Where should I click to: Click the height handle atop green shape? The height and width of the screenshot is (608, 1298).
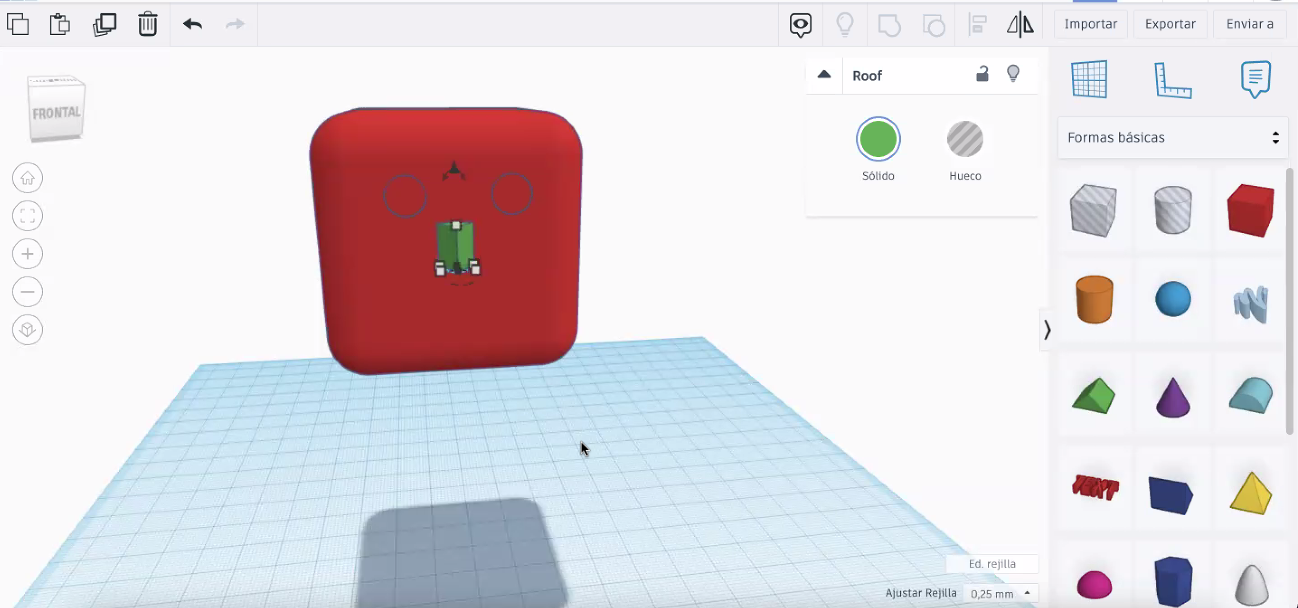(x=456, y=226)
